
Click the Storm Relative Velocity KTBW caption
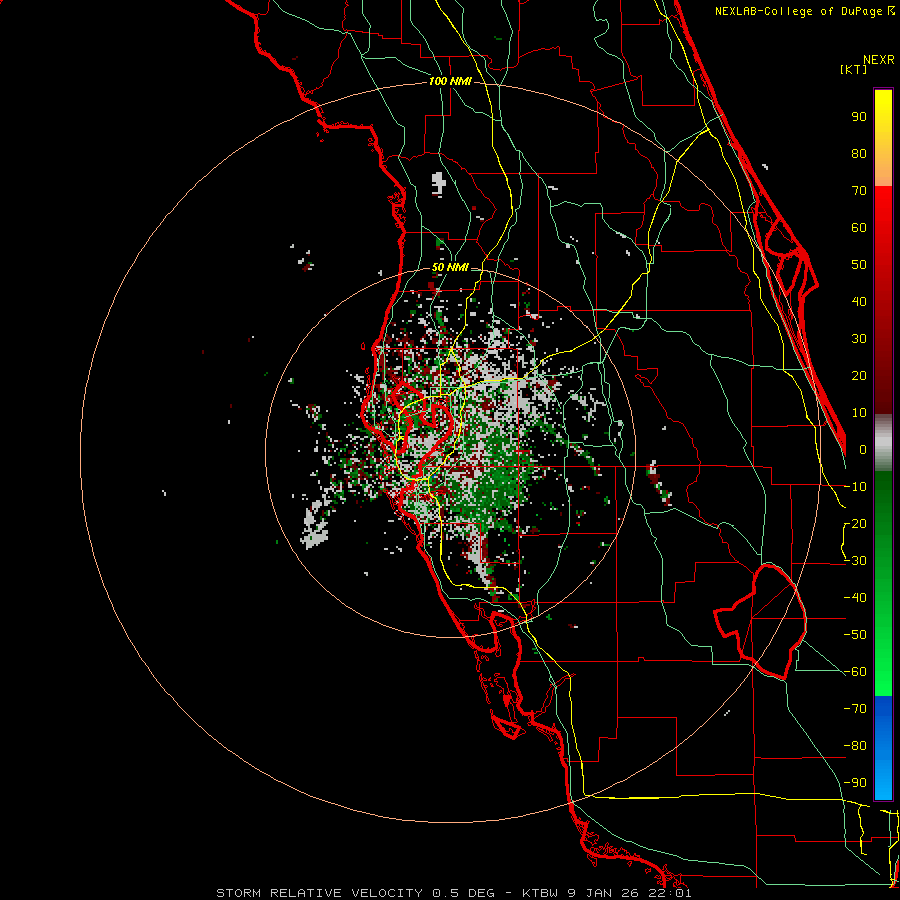(x=453, y=893)
